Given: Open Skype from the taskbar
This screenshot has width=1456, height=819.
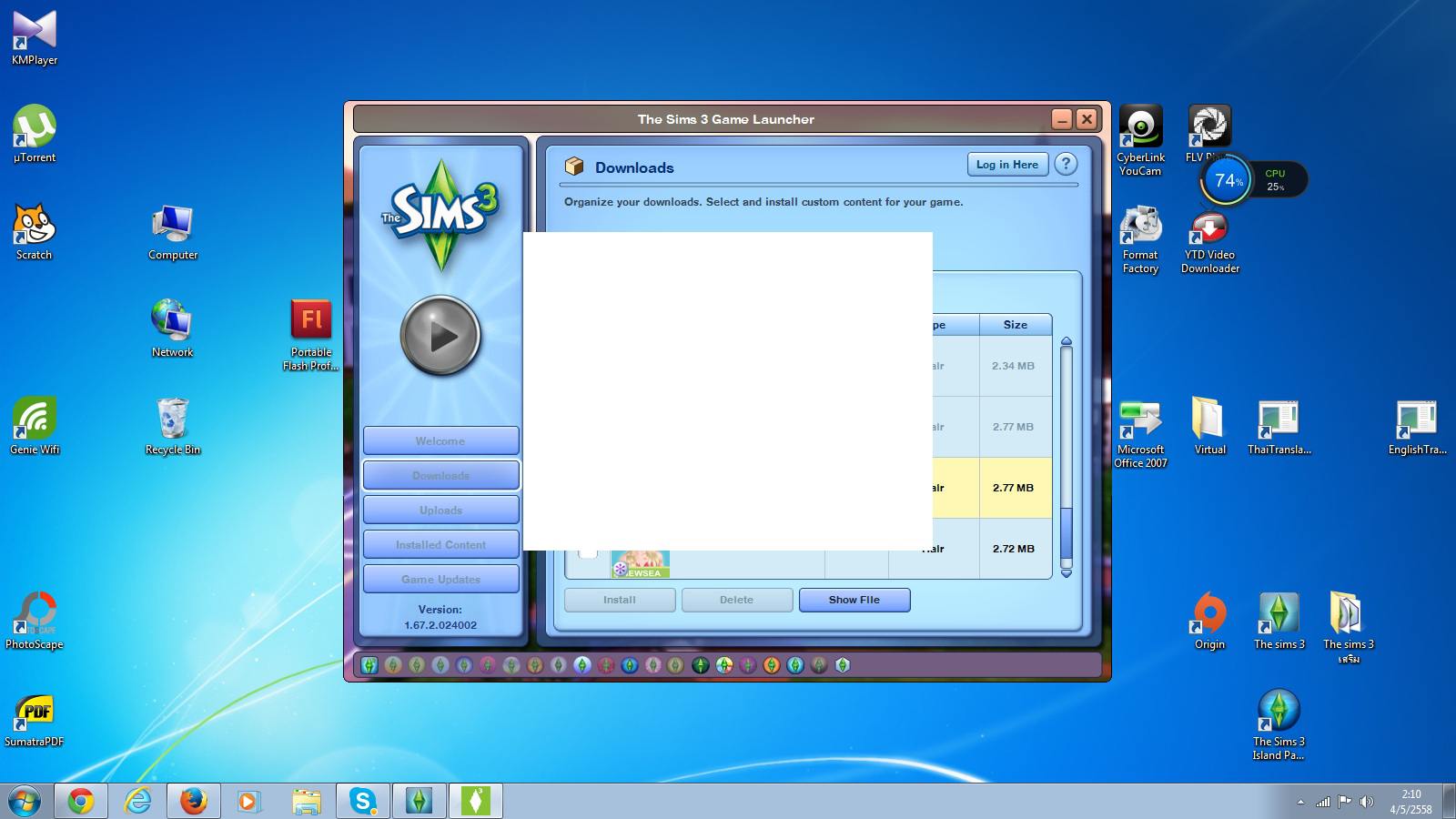Looking at the screenshot, I should click(x=363, y=801).
